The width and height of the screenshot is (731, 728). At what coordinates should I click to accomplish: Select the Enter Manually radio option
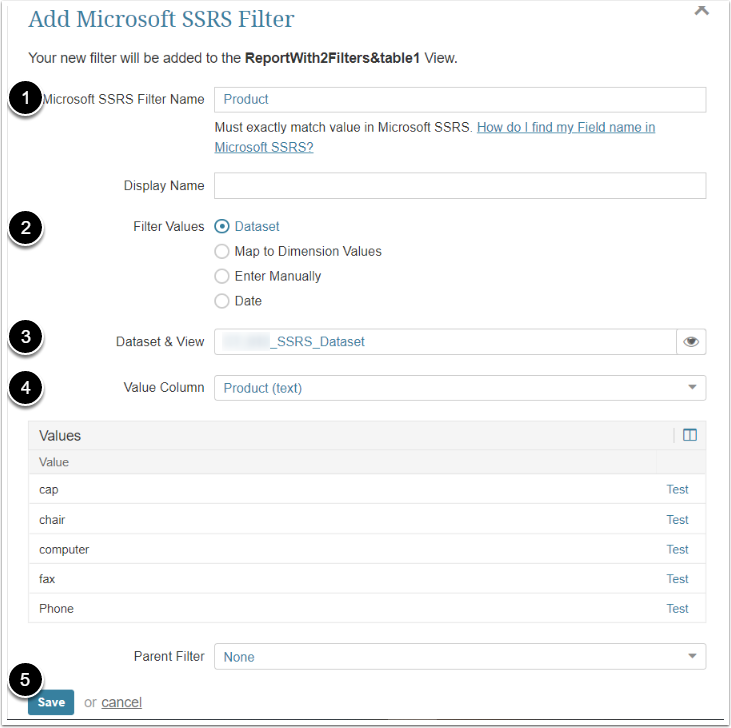coord(222,276)
